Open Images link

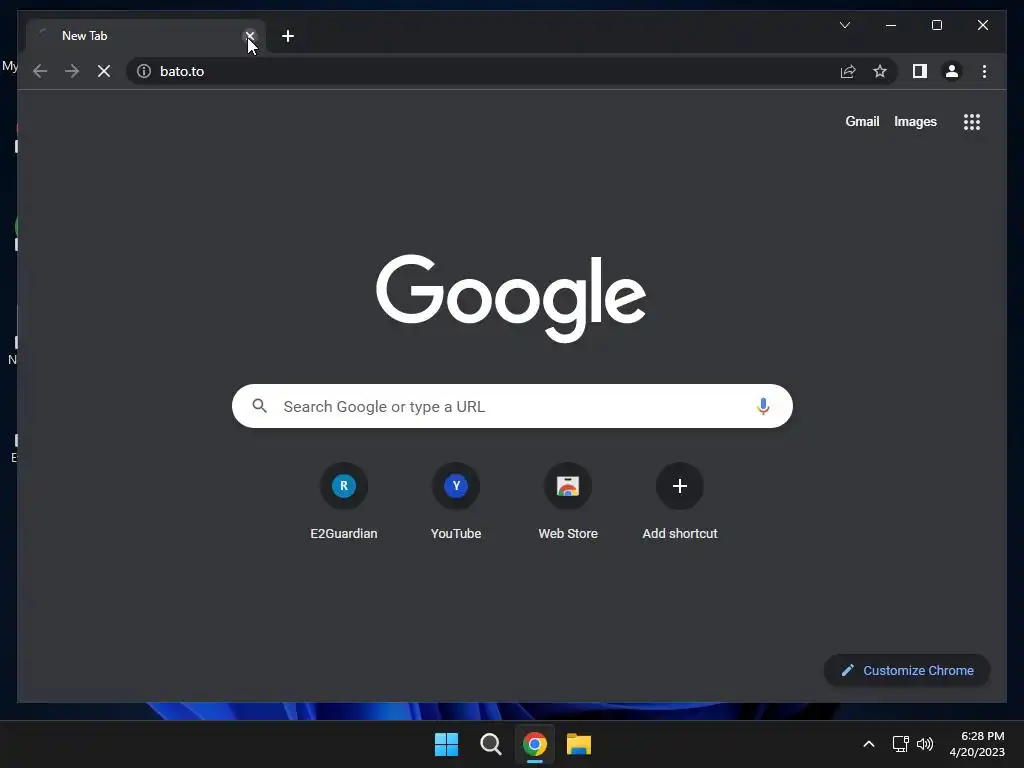(x=915, y=121)
